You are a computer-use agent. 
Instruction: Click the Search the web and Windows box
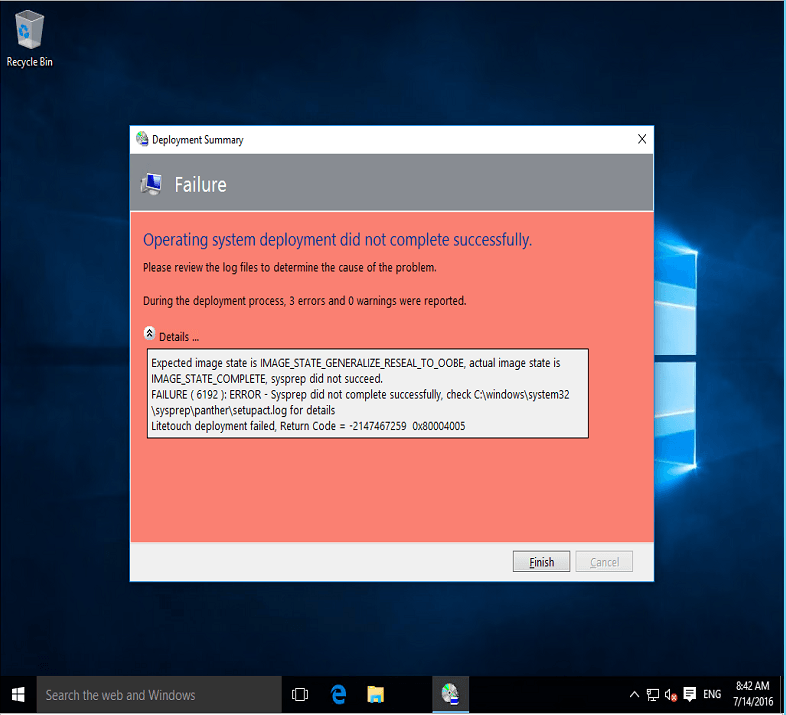159,694
